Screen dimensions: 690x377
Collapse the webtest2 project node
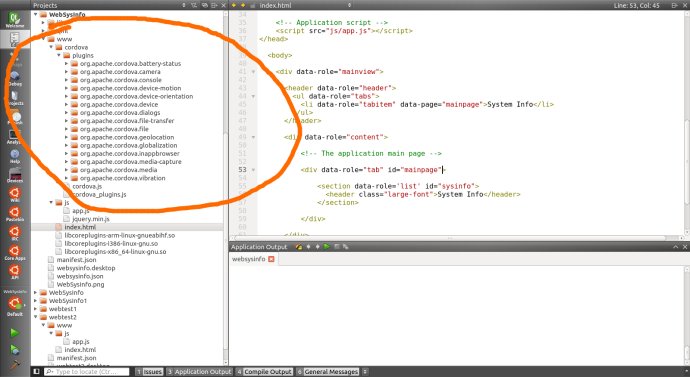click(36, 317)
